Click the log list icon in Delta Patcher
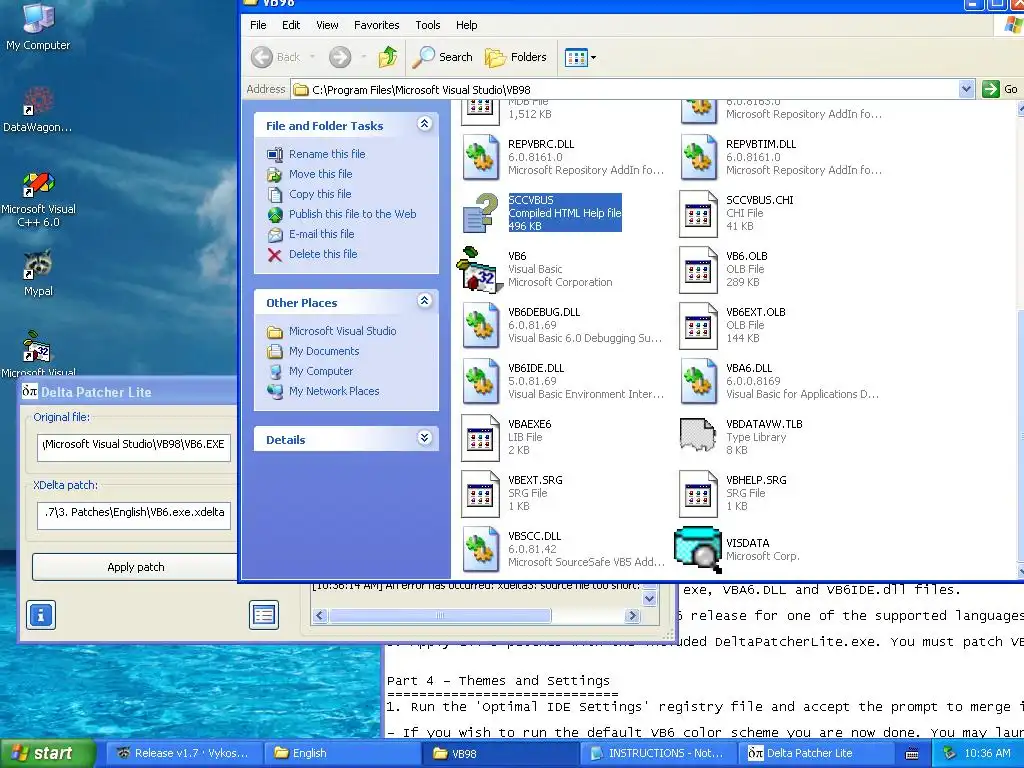This screenshot has height=768, width=1024. tap(264, 615)
